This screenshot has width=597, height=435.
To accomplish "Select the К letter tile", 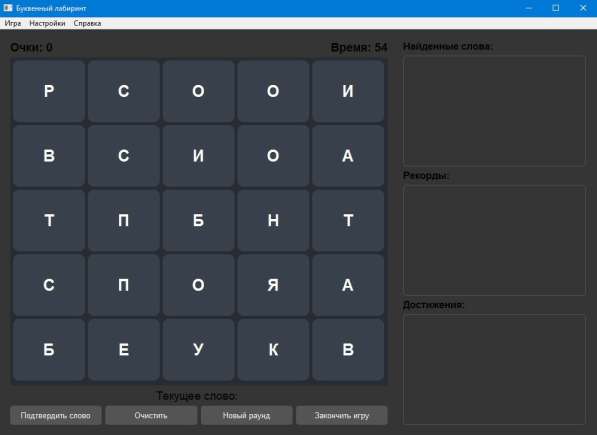I will click(273, 349).
